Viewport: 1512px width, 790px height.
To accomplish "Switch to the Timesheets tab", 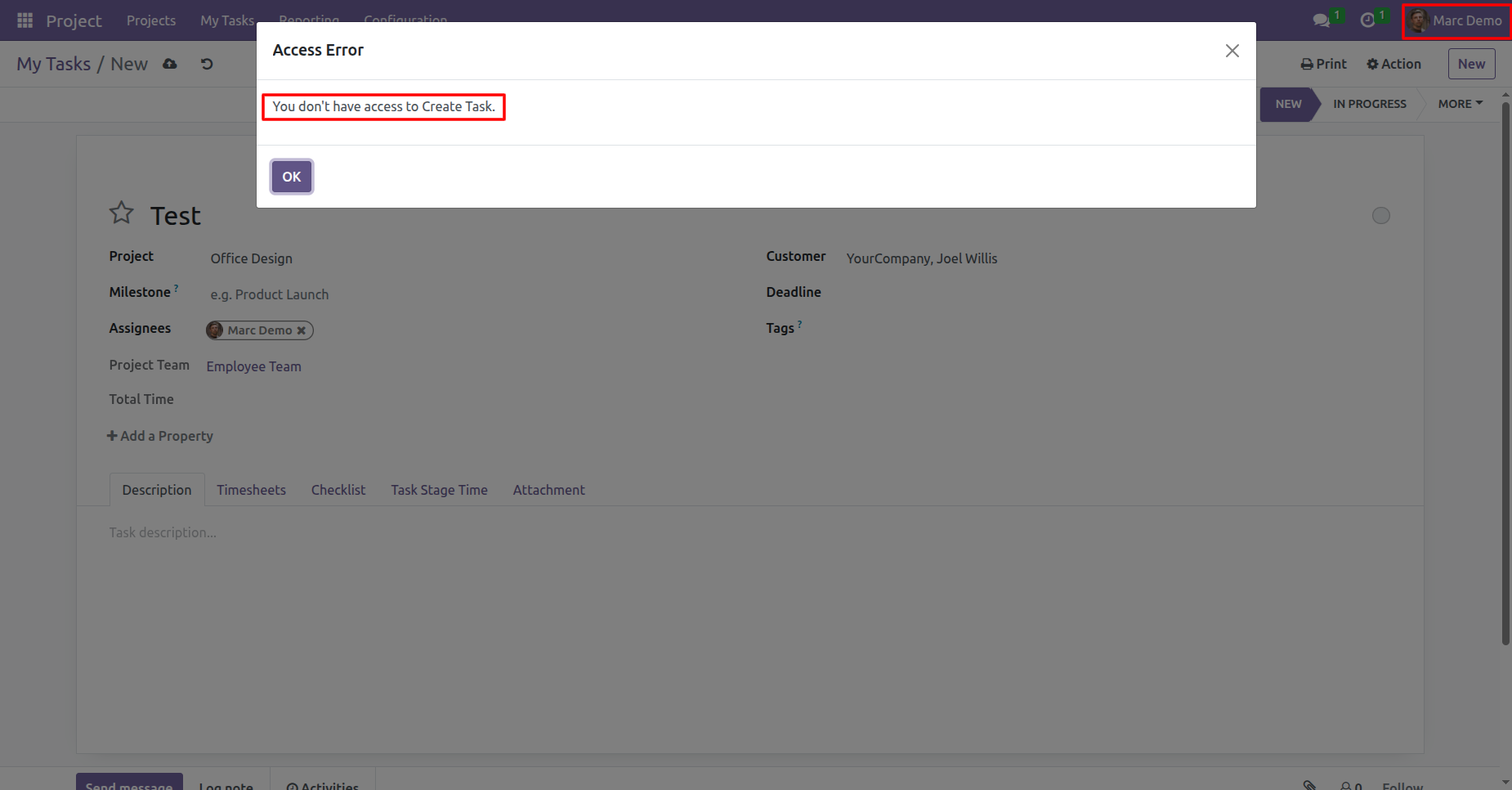I will (x=252, y=490).
